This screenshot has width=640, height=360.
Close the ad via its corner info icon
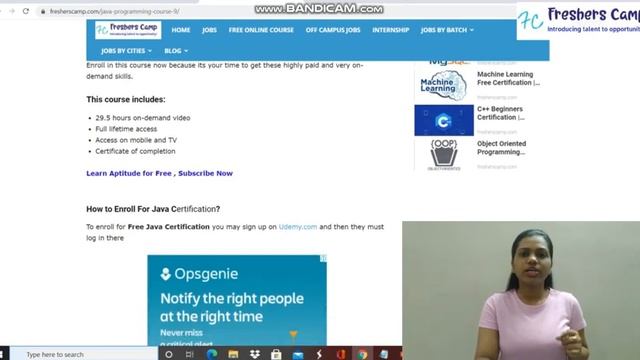(x=323, y=258)
